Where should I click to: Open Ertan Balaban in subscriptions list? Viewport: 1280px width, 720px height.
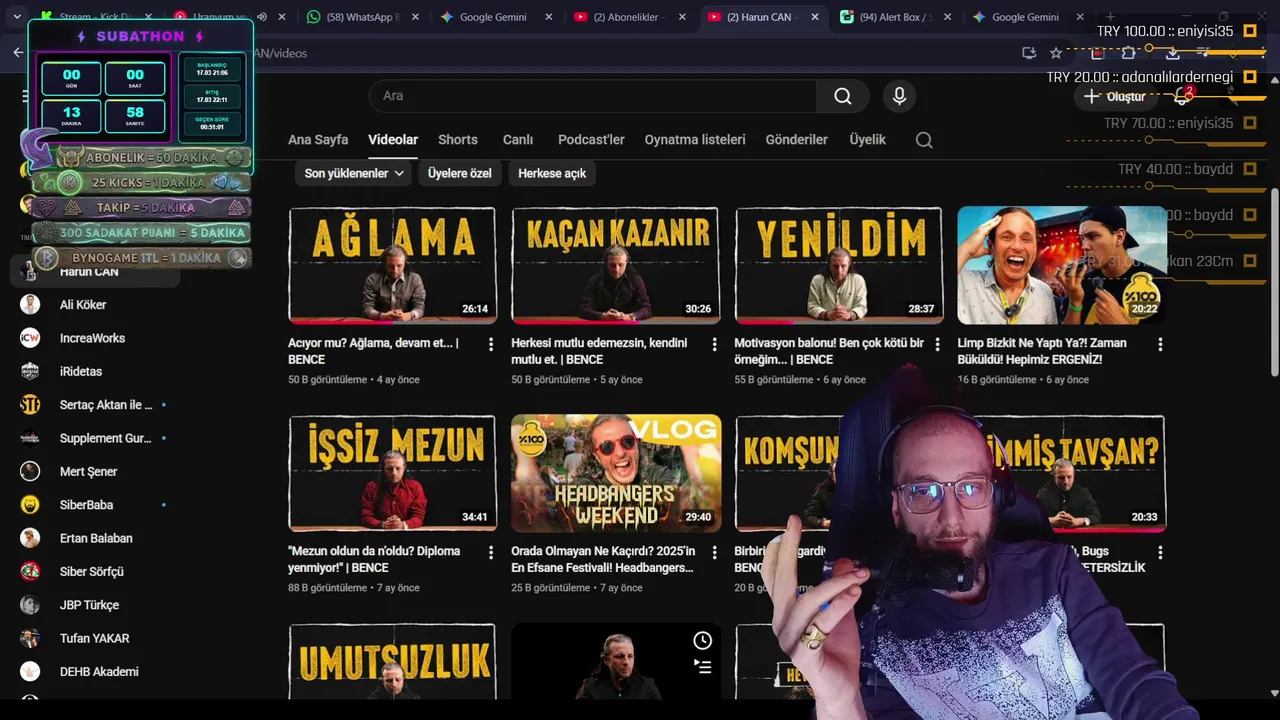point(95,538)
